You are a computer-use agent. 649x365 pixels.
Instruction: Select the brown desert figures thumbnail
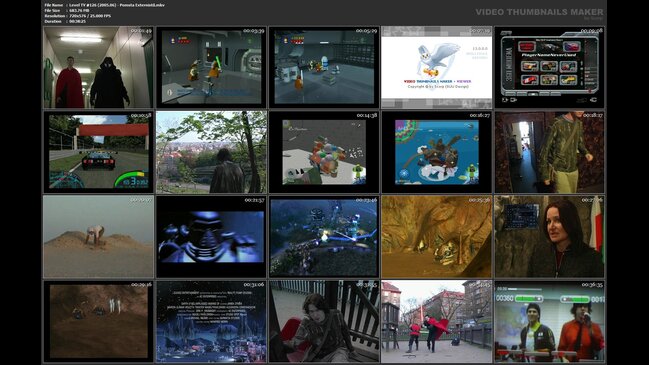pos(98,322)
